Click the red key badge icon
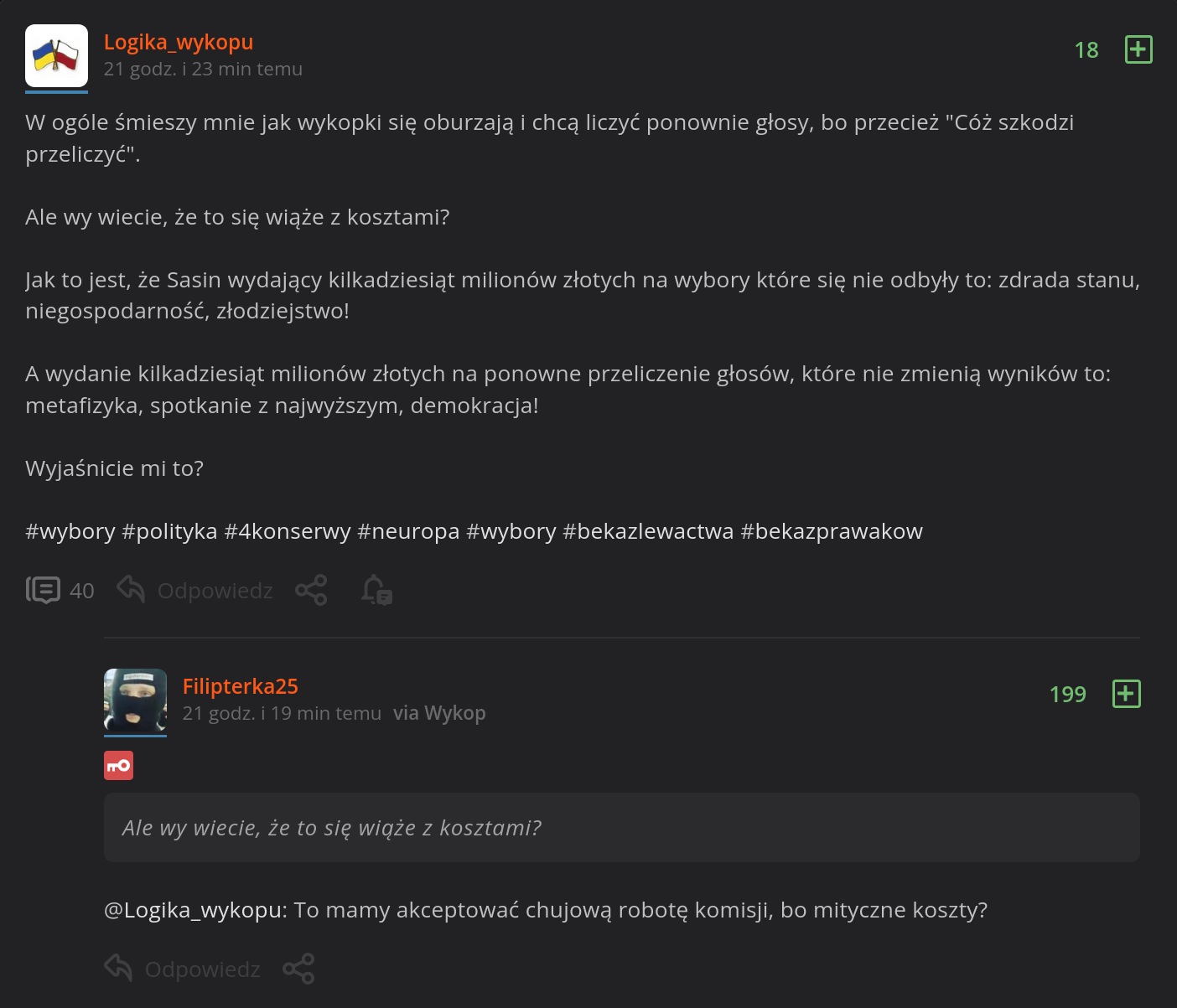Image resolution: width=1177 pixels, height=1008 pixels. (x=118, y=765)
